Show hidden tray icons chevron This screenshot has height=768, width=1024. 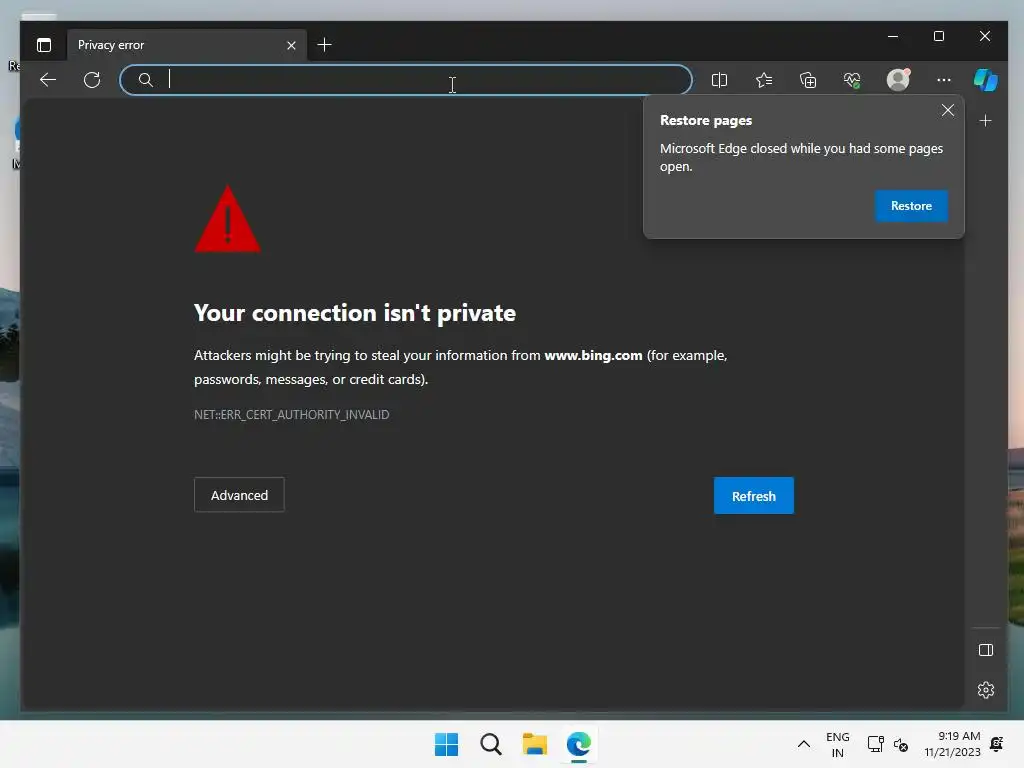pos(804,744)
